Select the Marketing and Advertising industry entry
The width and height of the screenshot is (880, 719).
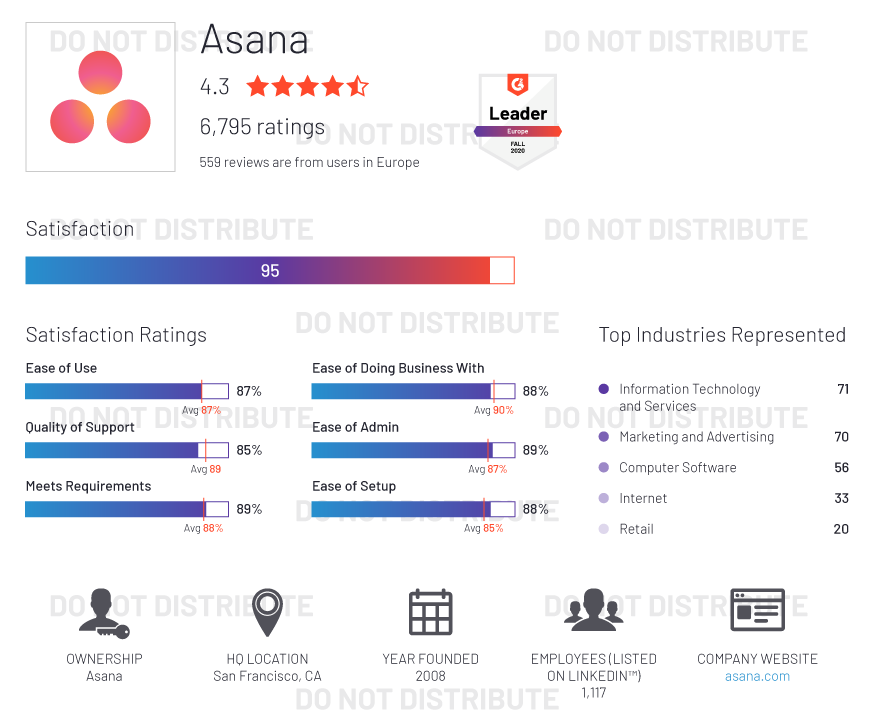[x=696, y=437]
